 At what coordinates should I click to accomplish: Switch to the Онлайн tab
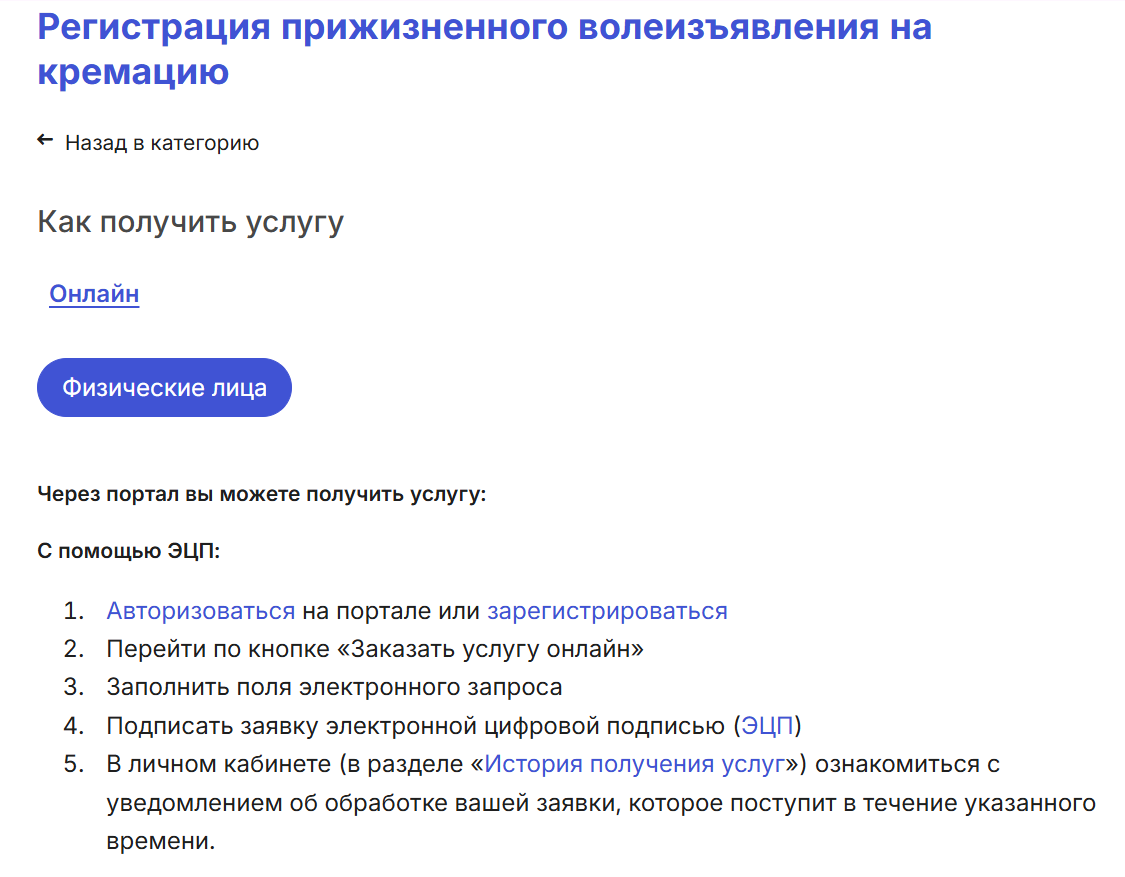(x=94, y=294)
